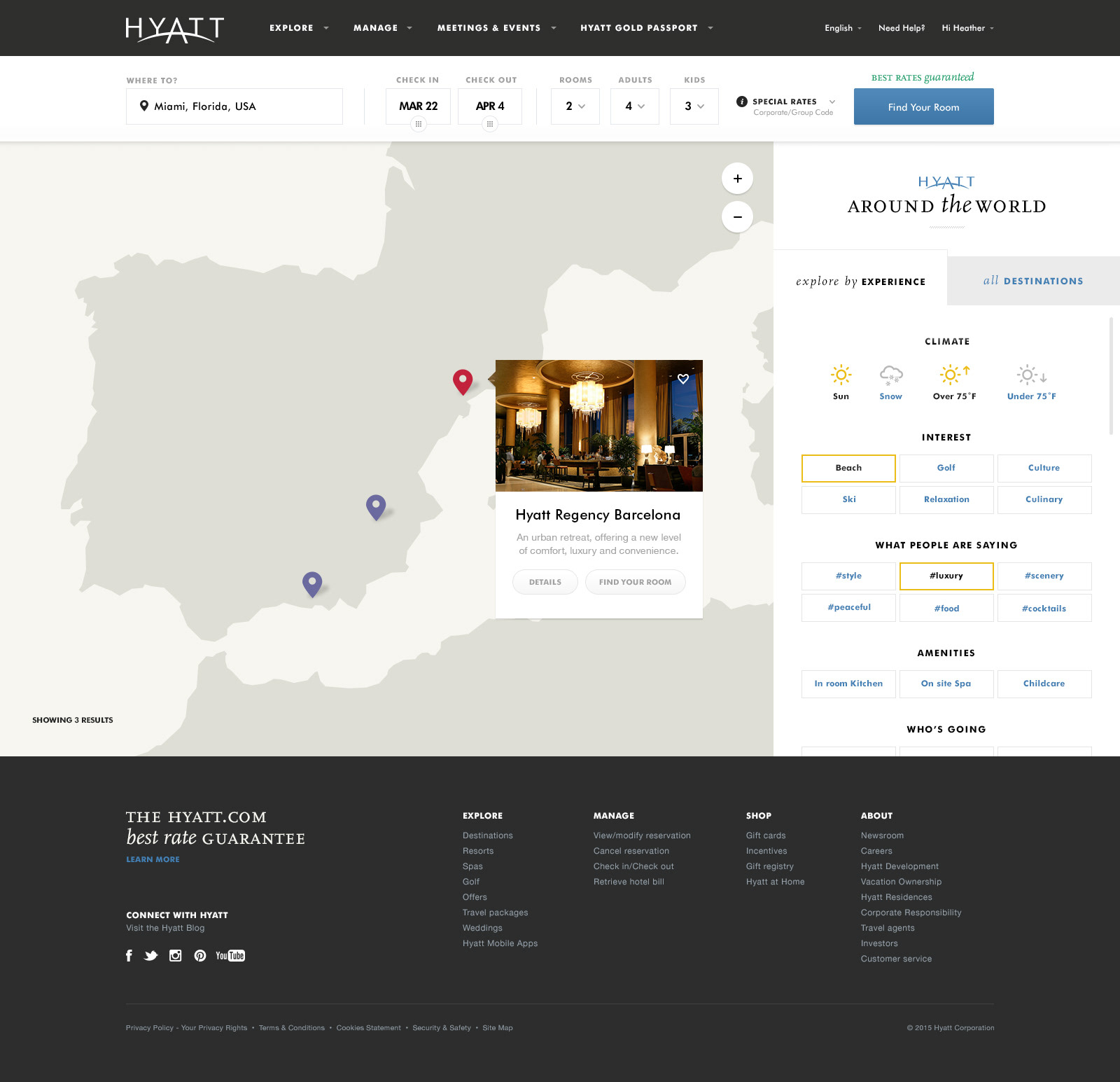The height and width of the screenshot is (1082, 1120).
Task: Toggle the Culinary interest filter
Action: point(1044,499)
